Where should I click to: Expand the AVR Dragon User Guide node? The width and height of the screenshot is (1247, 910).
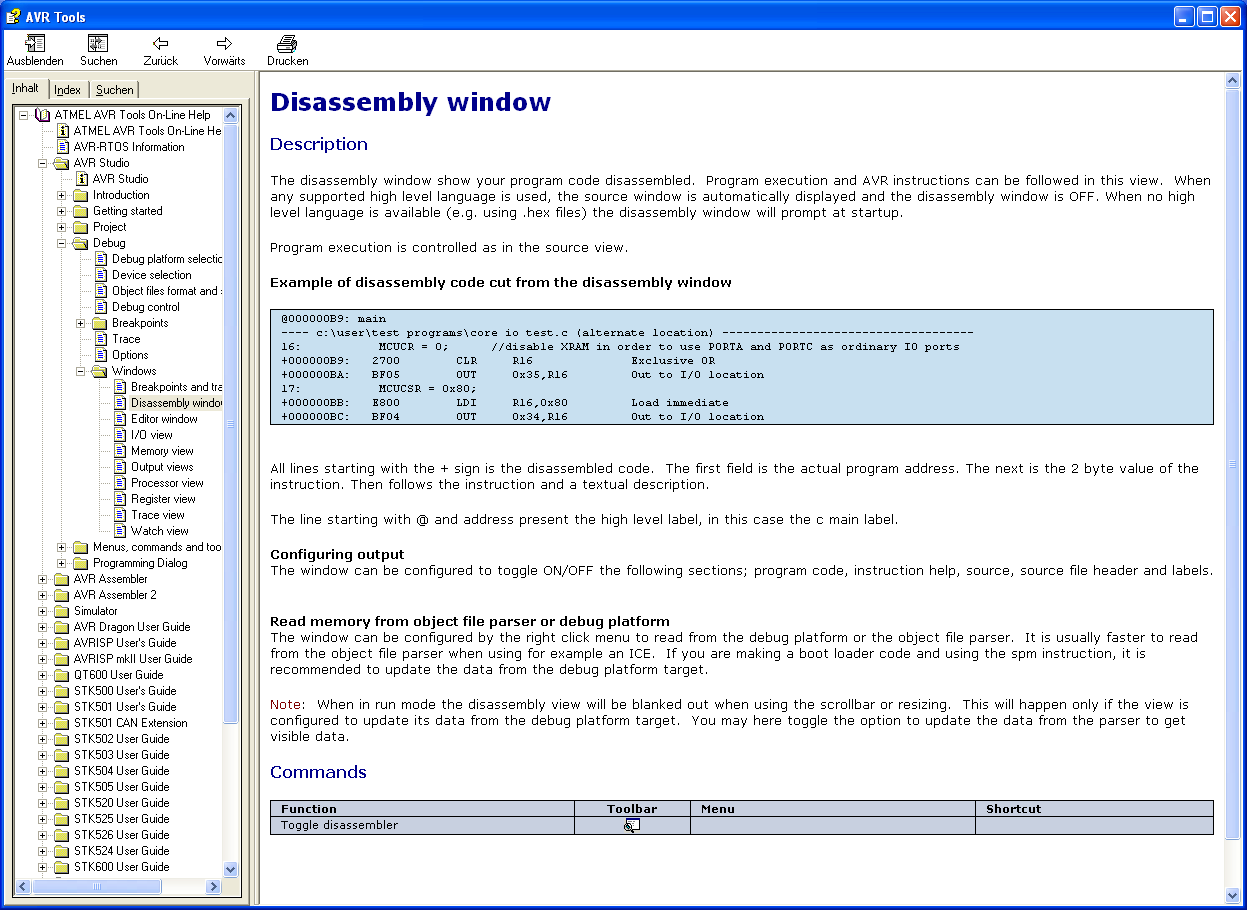[43, 627]
